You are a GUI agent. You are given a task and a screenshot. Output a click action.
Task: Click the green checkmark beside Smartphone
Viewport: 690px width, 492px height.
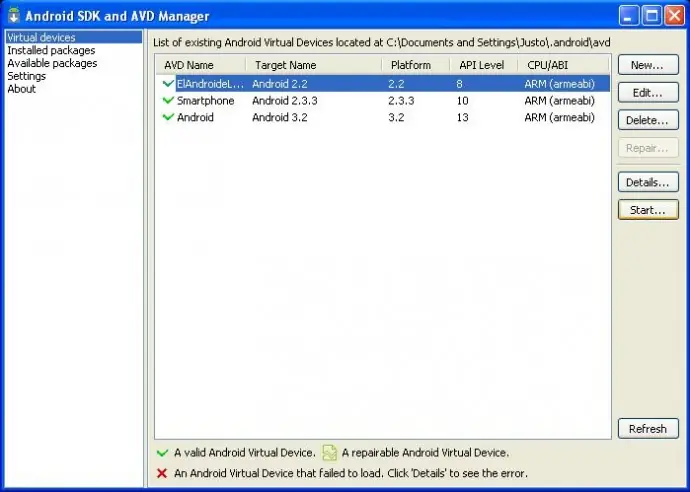[x=168, y=100]
